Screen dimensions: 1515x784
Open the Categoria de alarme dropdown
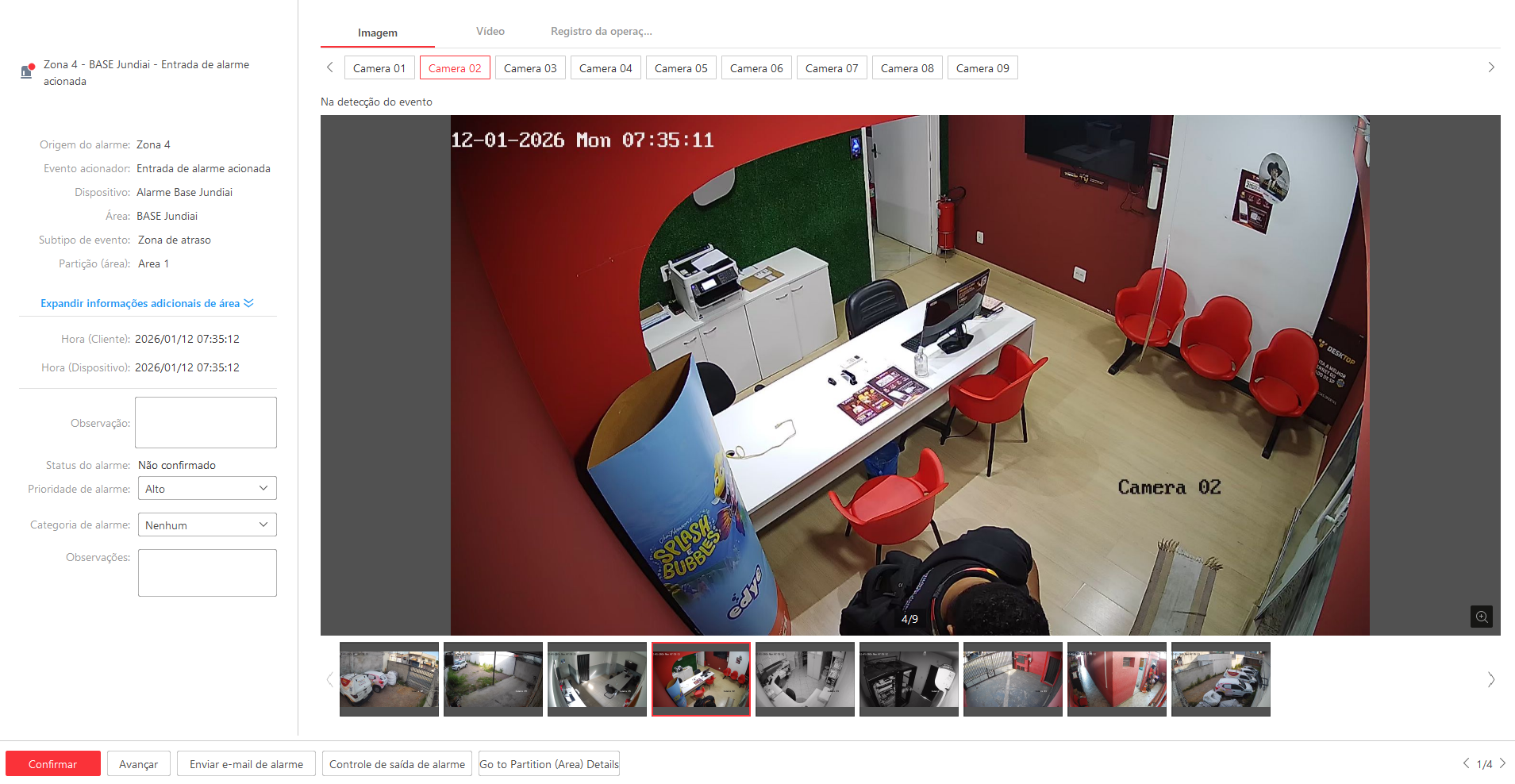coord(207,525)
